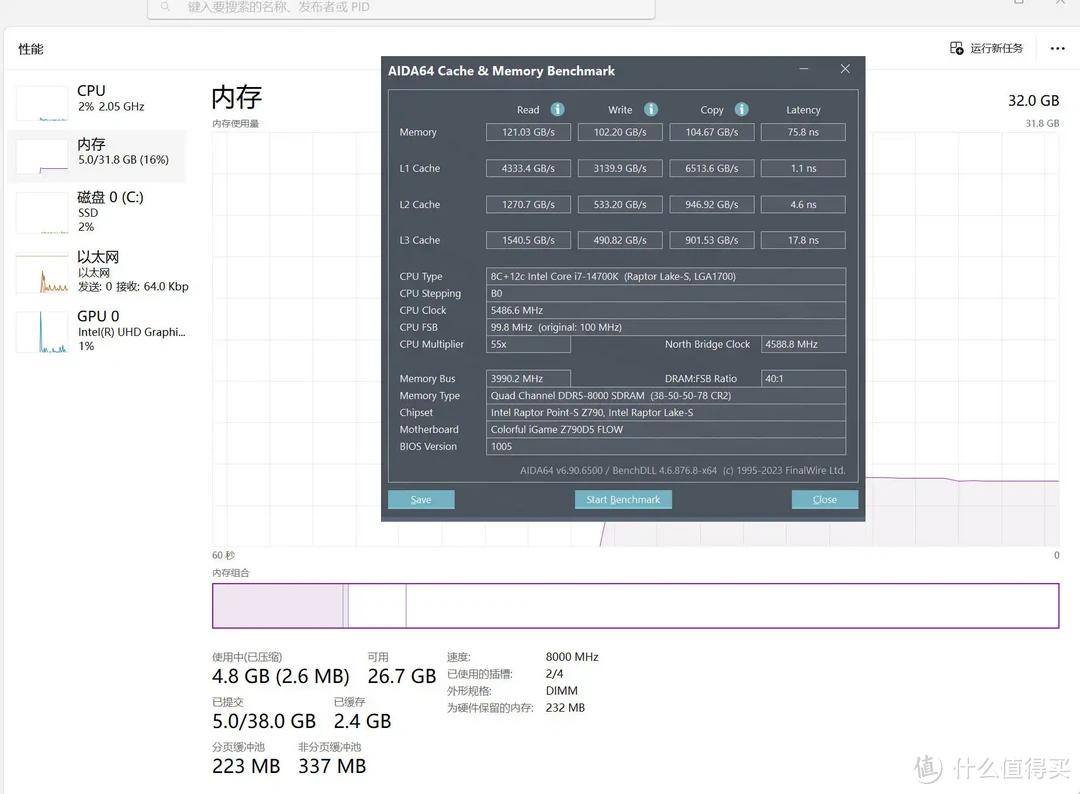Select the Disk 0 (C:) performance item
Screen dimensions: 1080x794
coord(97,211)
